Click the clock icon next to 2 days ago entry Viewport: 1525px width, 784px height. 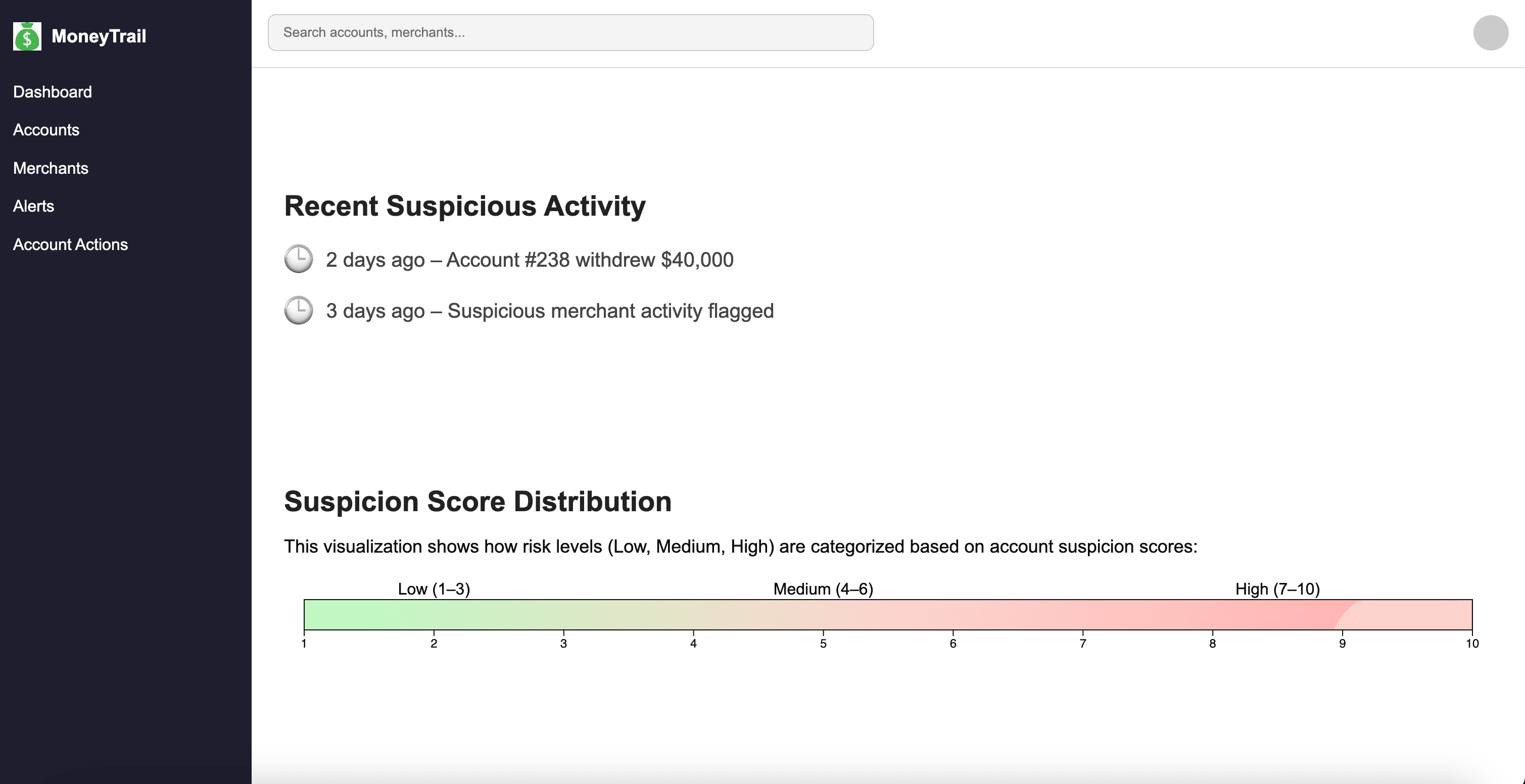pos(298,259)
